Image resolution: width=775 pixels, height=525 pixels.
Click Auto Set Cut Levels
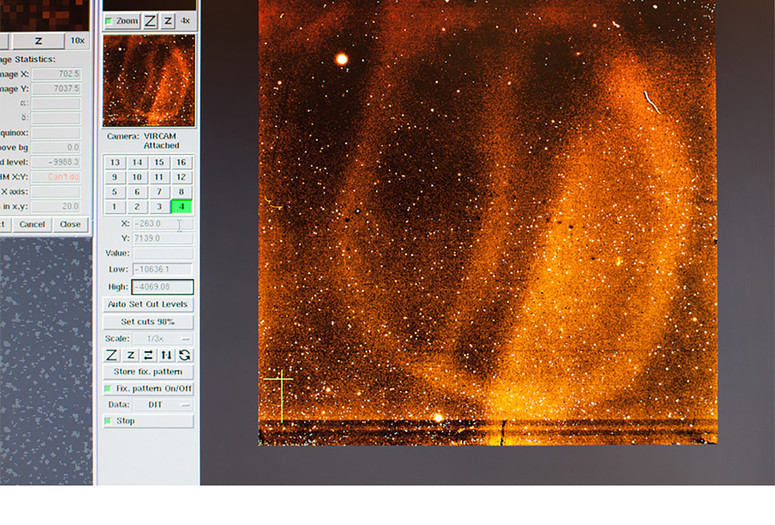click(x=148, y=305)
